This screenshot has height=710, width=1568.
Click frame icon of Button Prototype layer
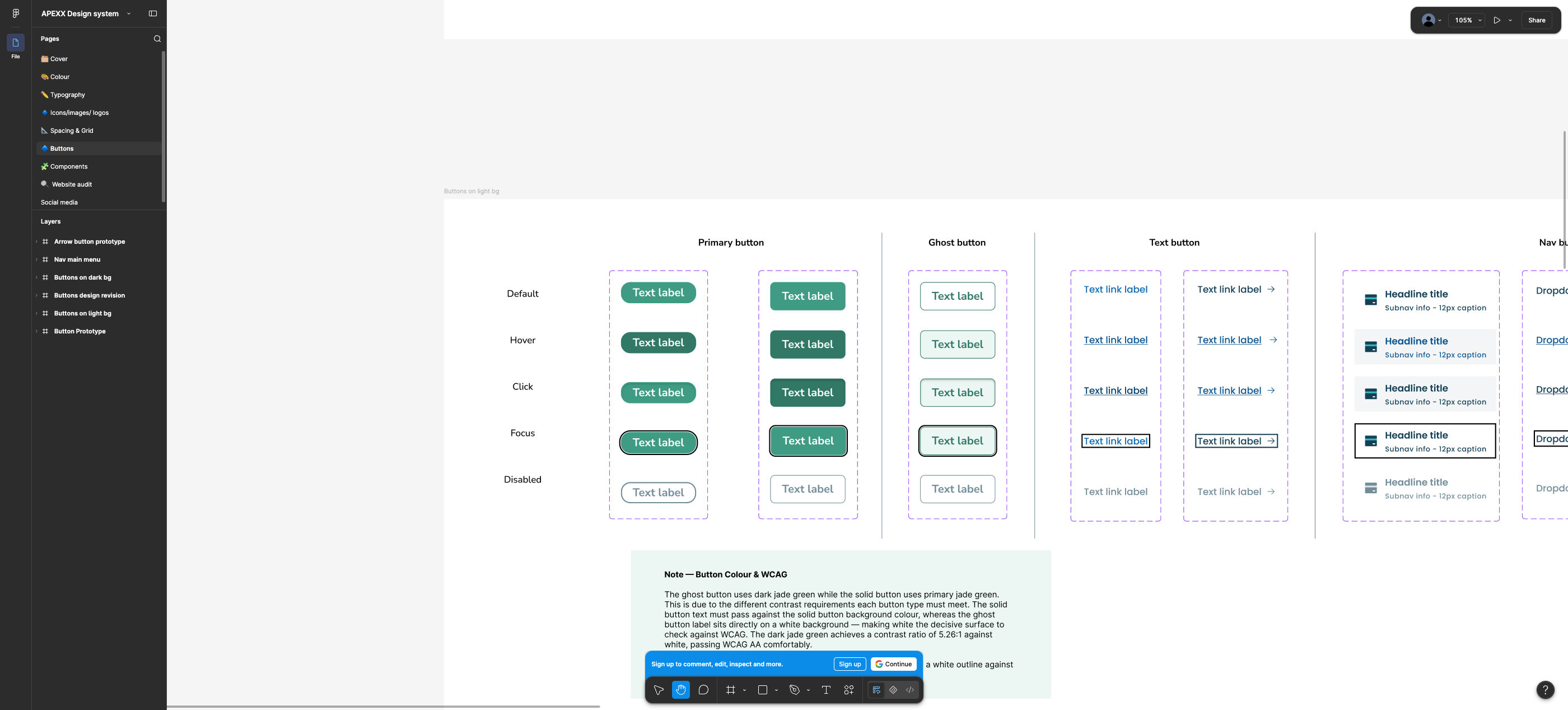45,331
